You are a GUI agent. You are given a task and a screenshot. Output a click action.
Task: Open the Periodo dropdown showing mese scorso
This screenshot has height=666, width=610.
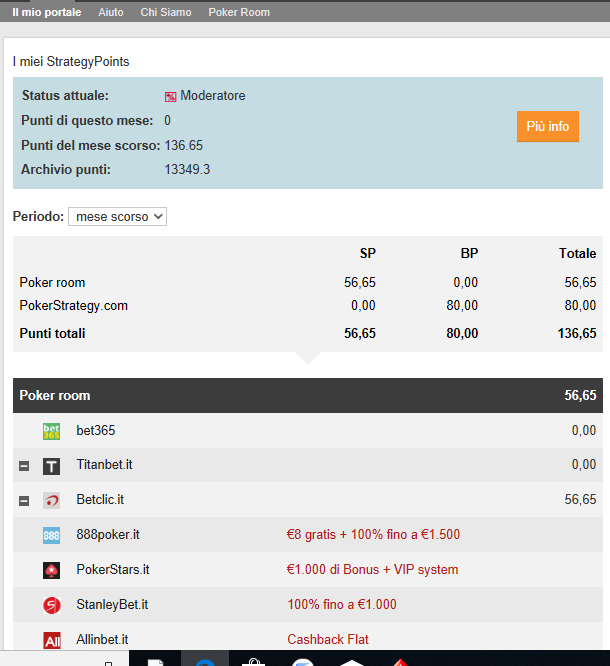pos(117,217)
